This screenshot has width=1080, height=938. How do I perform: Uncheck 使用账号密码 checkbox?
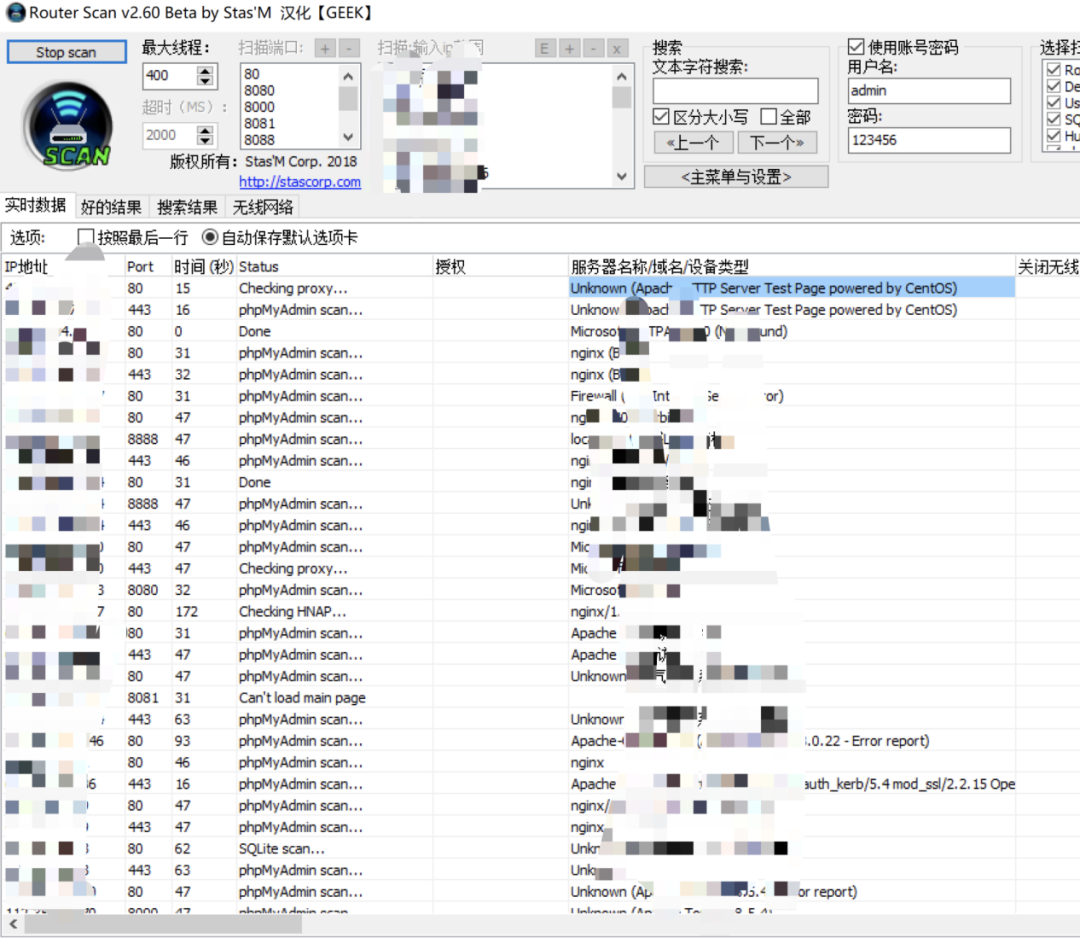click(856, 47)
